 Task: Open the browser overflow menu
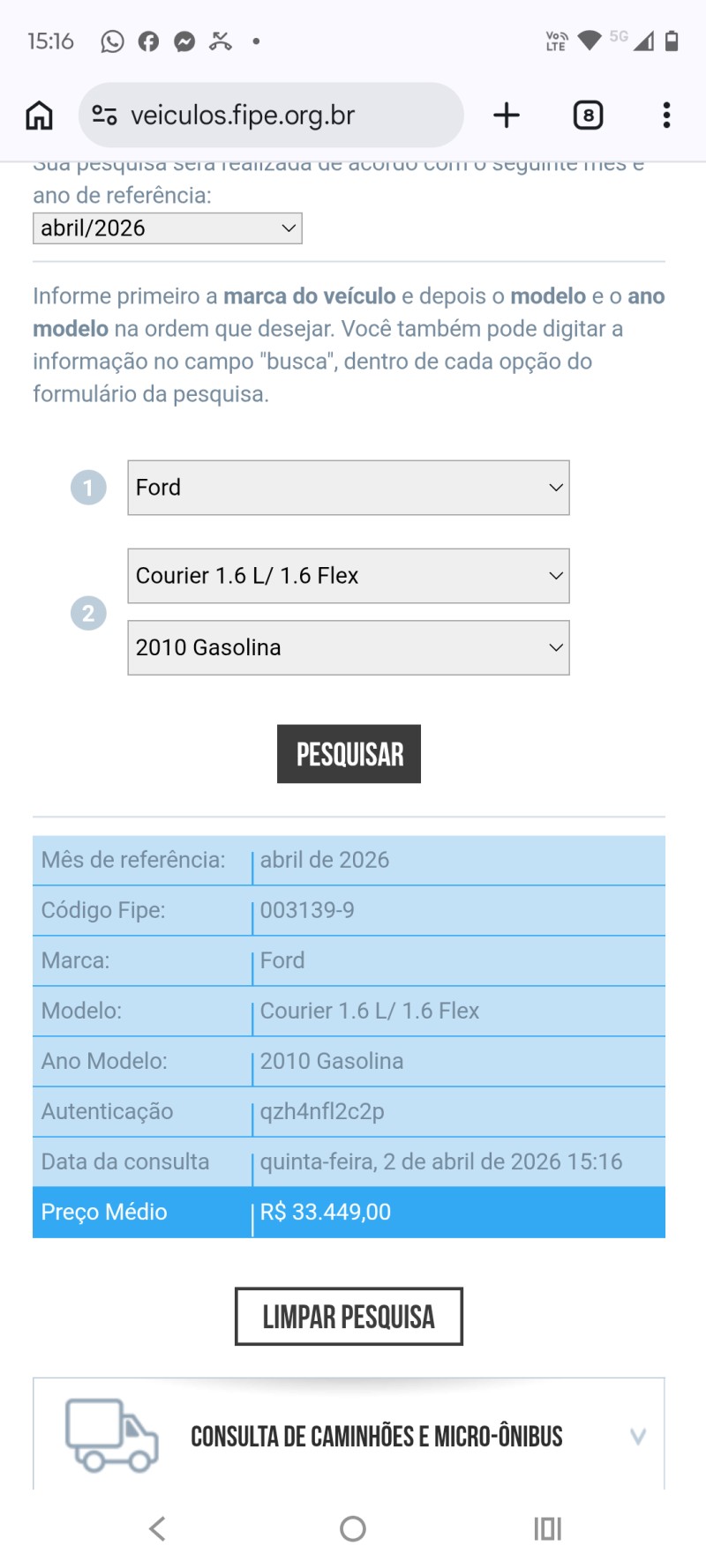point(665,115)
